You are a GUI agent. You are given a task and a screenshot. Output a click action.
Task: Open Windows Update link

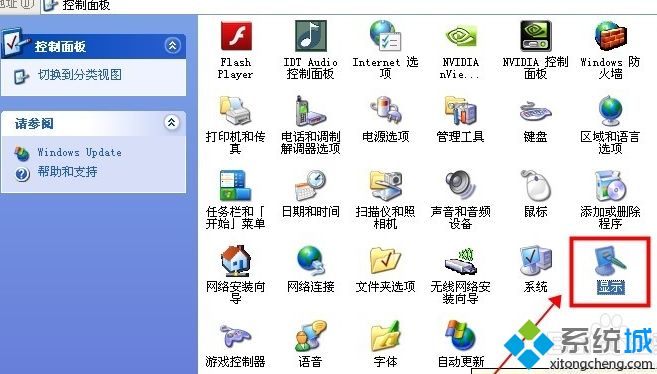pos(80,152)
